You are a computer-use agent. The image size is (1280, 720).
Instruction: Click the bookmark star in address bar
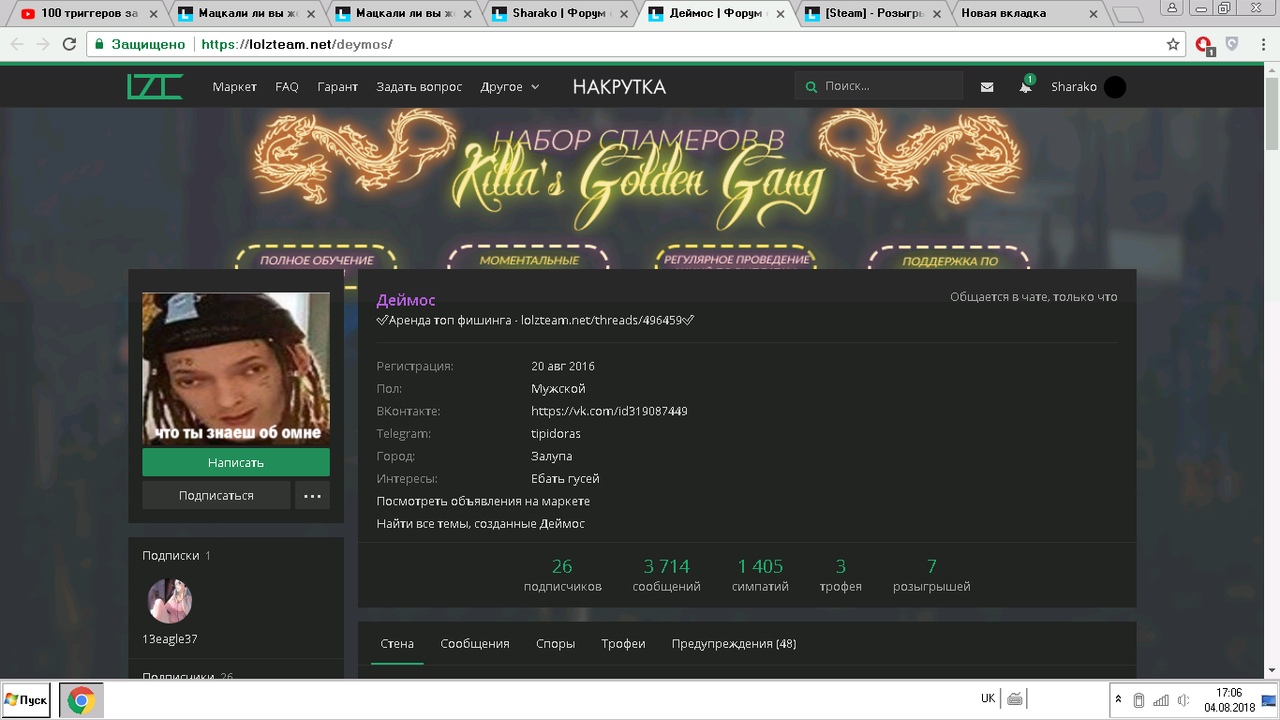[x=1173, y=44]
